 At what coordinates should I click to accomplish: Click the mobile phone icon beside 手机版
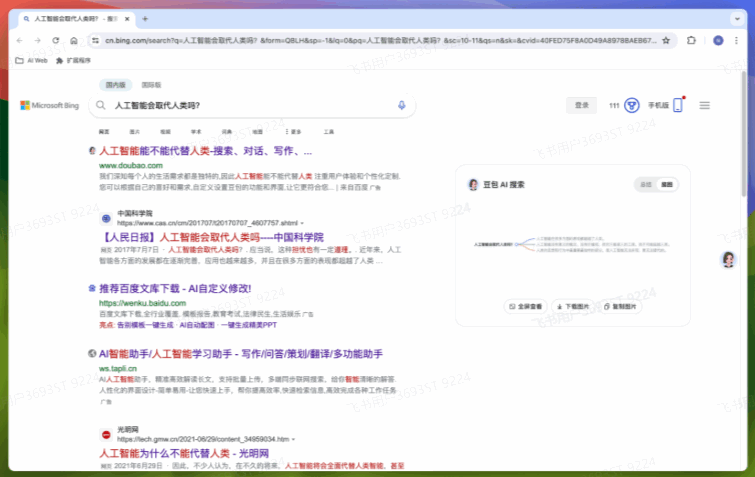point(677,105)
